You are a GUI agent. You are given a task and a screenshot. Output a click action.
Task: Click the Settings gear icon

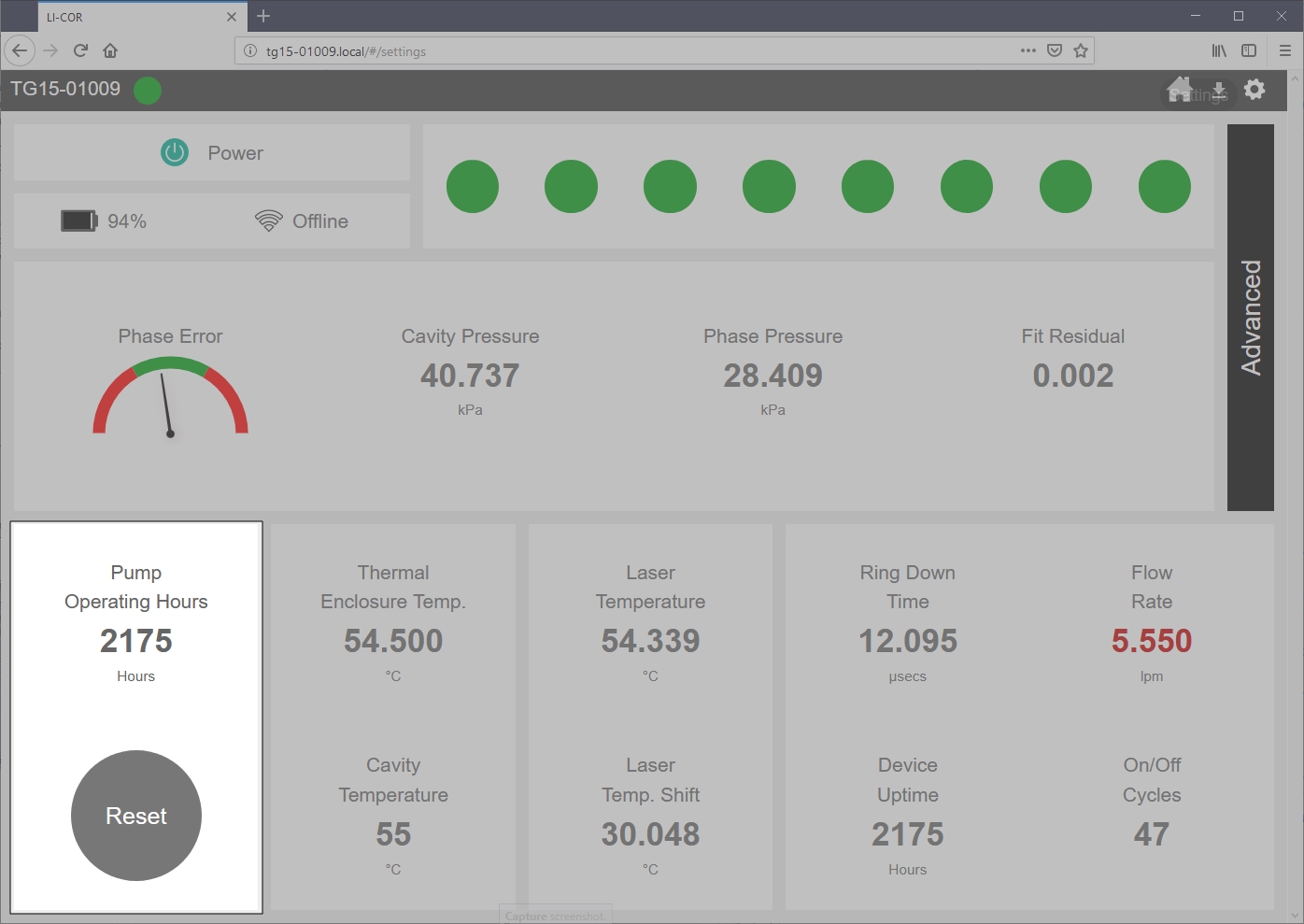[x=1254, y=90]
